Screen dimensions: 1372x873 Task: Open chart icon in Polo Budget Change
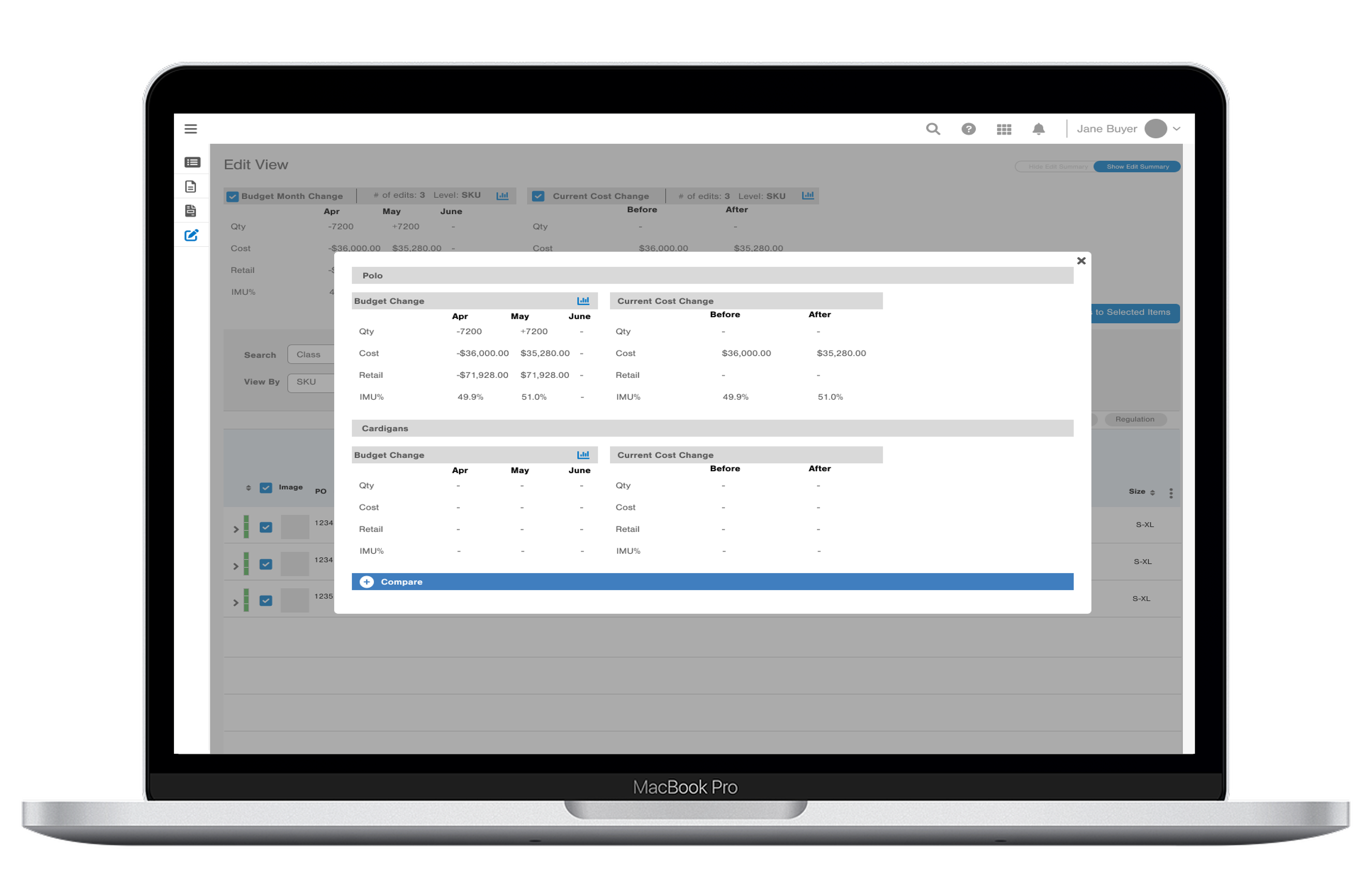pos(583,301)
